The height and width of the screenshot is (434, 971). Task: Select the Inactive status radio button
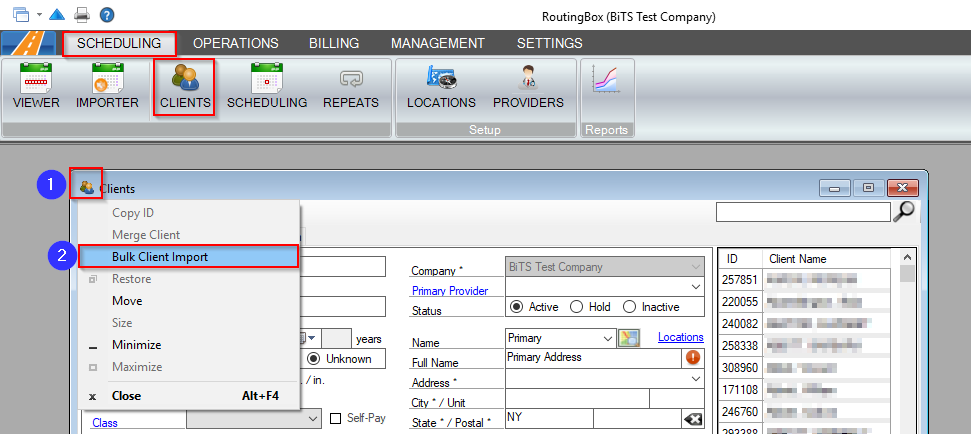point(630,307)
